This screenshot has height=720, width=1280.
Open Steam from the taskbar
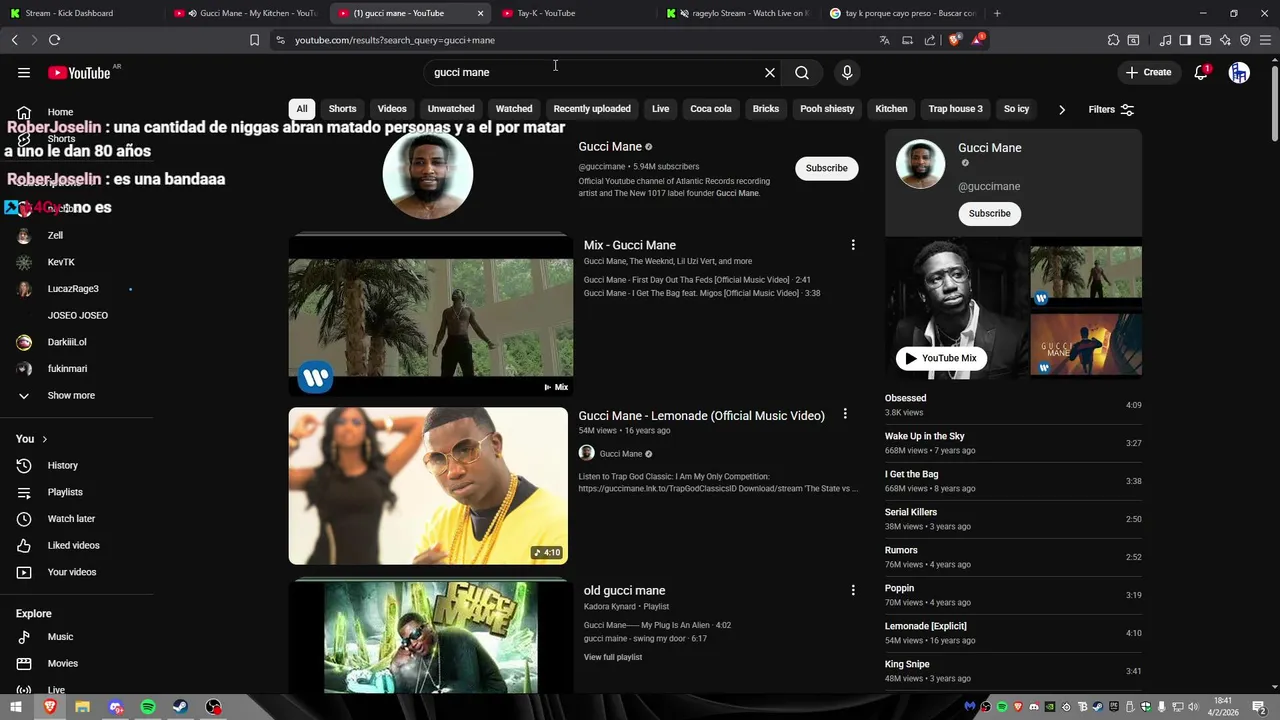pos(181,707)
